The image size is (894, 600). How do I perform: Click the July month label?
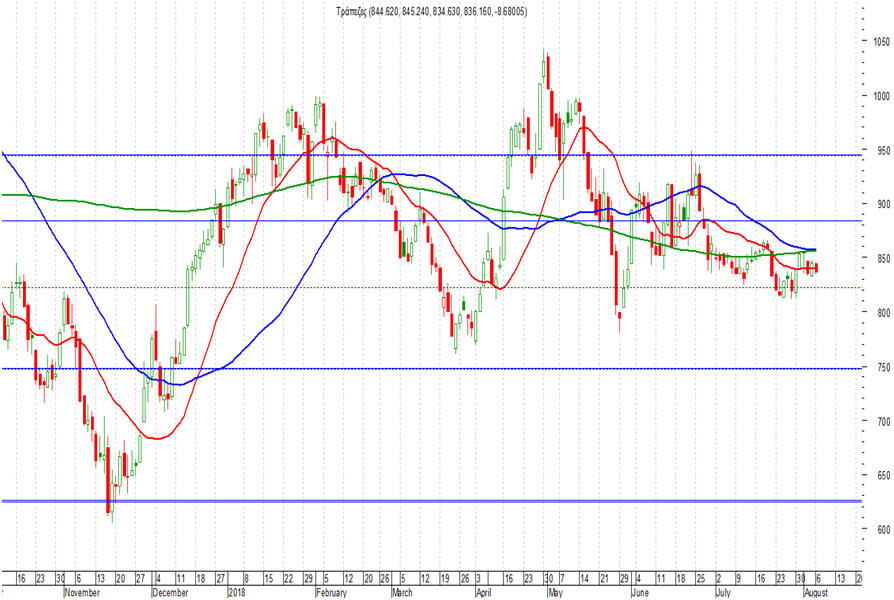coord(723,593)
